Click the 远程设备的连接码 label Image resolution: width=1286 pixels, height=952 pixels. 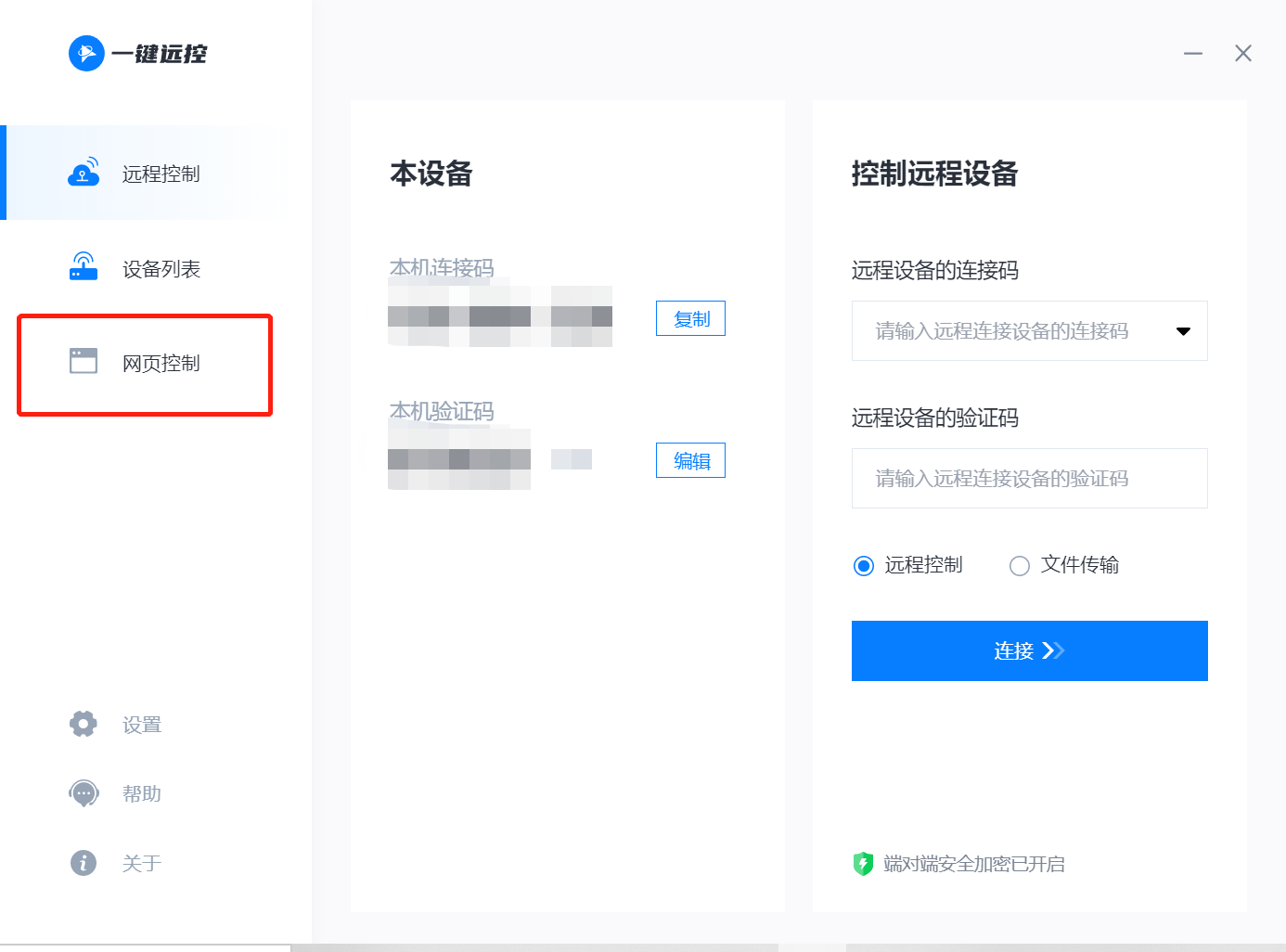click(935, 270)
